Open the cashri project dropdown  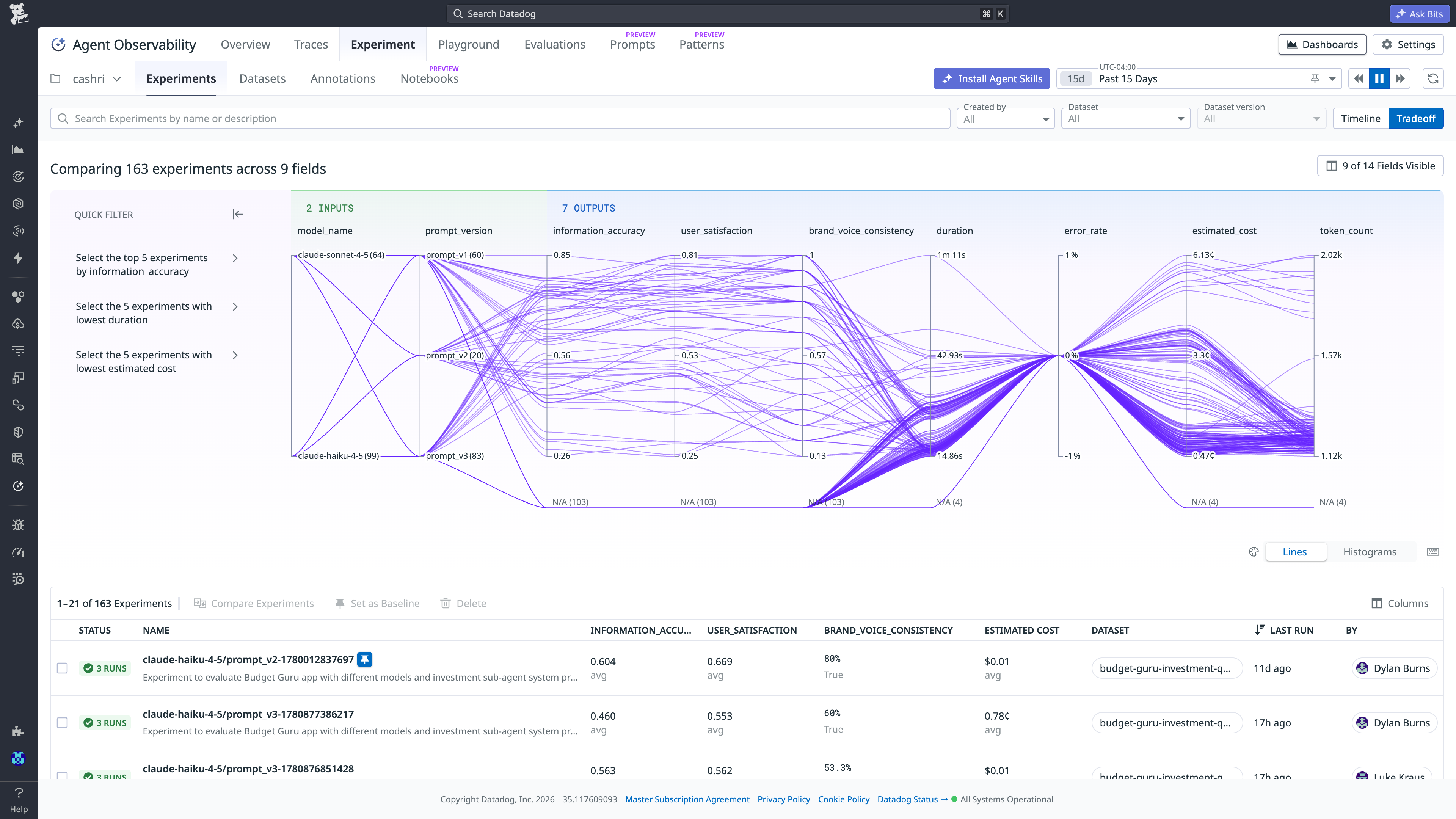point(97,78)
